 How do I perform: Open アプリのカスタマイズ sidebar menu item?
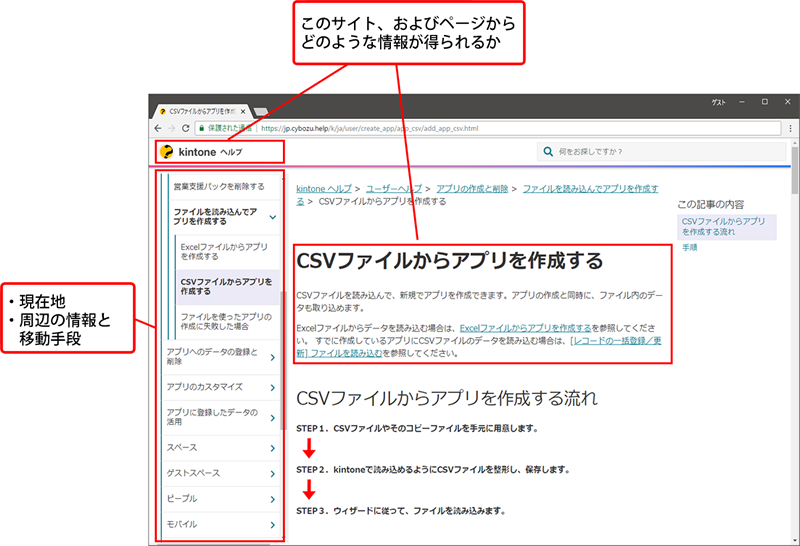[205, 387]
